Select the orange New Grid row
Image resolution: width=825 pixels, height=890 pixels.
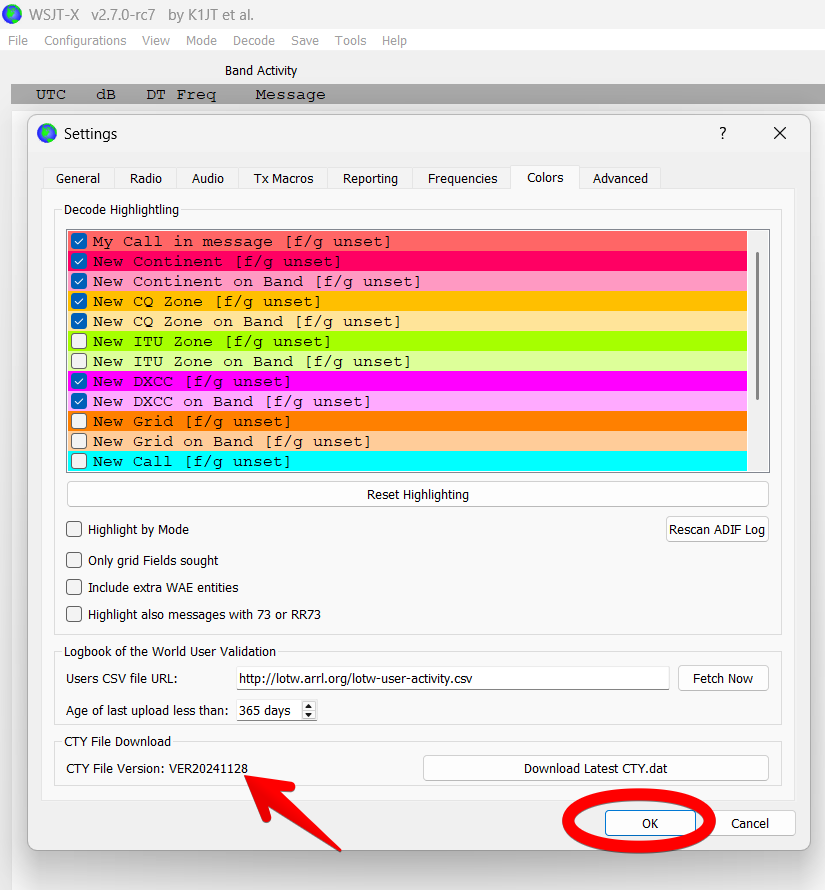tap(407, 421)
